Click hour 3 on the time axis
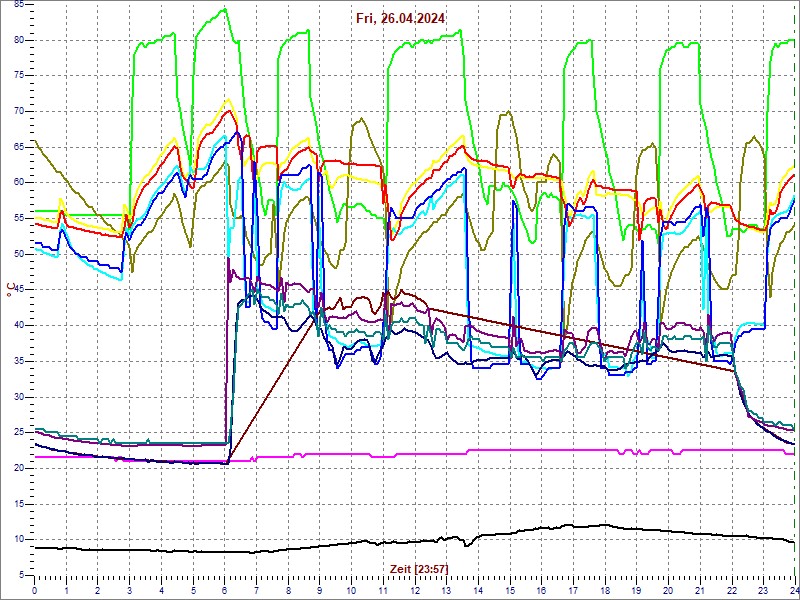 [x=129, y=590]
